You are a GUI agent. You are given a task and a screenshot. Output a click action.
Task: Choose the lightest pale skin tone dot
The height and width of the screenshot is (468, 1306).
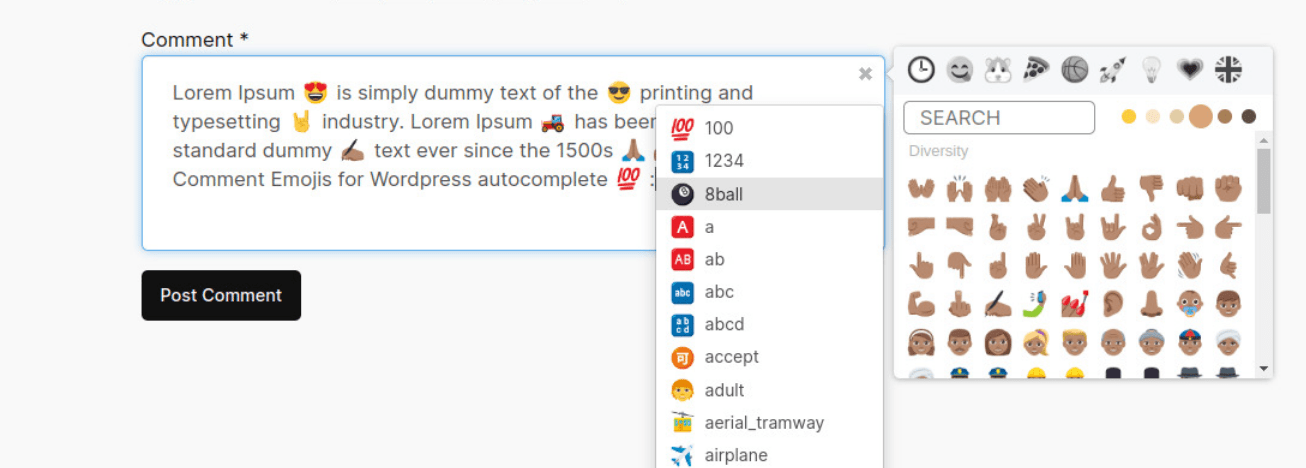[1153, 117]
